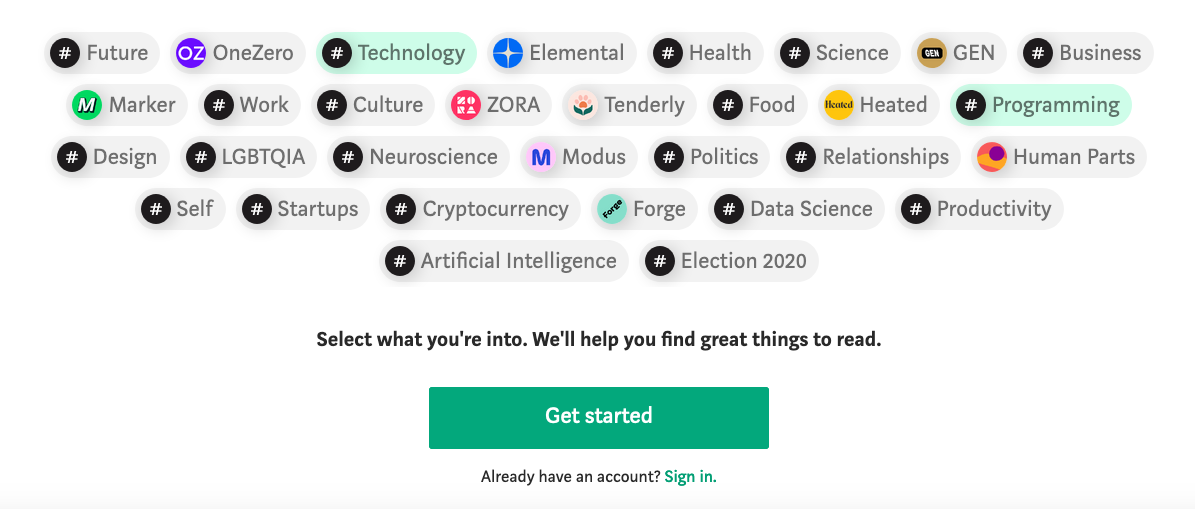Click the green Marker logo icon
Viewport: 1195px width, 509px height.
pyautogui.click(x=87, y=105)
